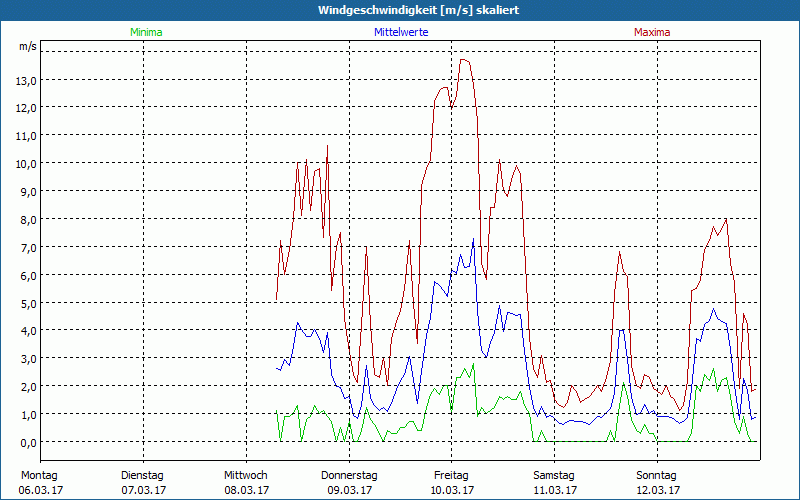Click the date 07.03.17
This screenshot has height=500, width=800.
143,490
